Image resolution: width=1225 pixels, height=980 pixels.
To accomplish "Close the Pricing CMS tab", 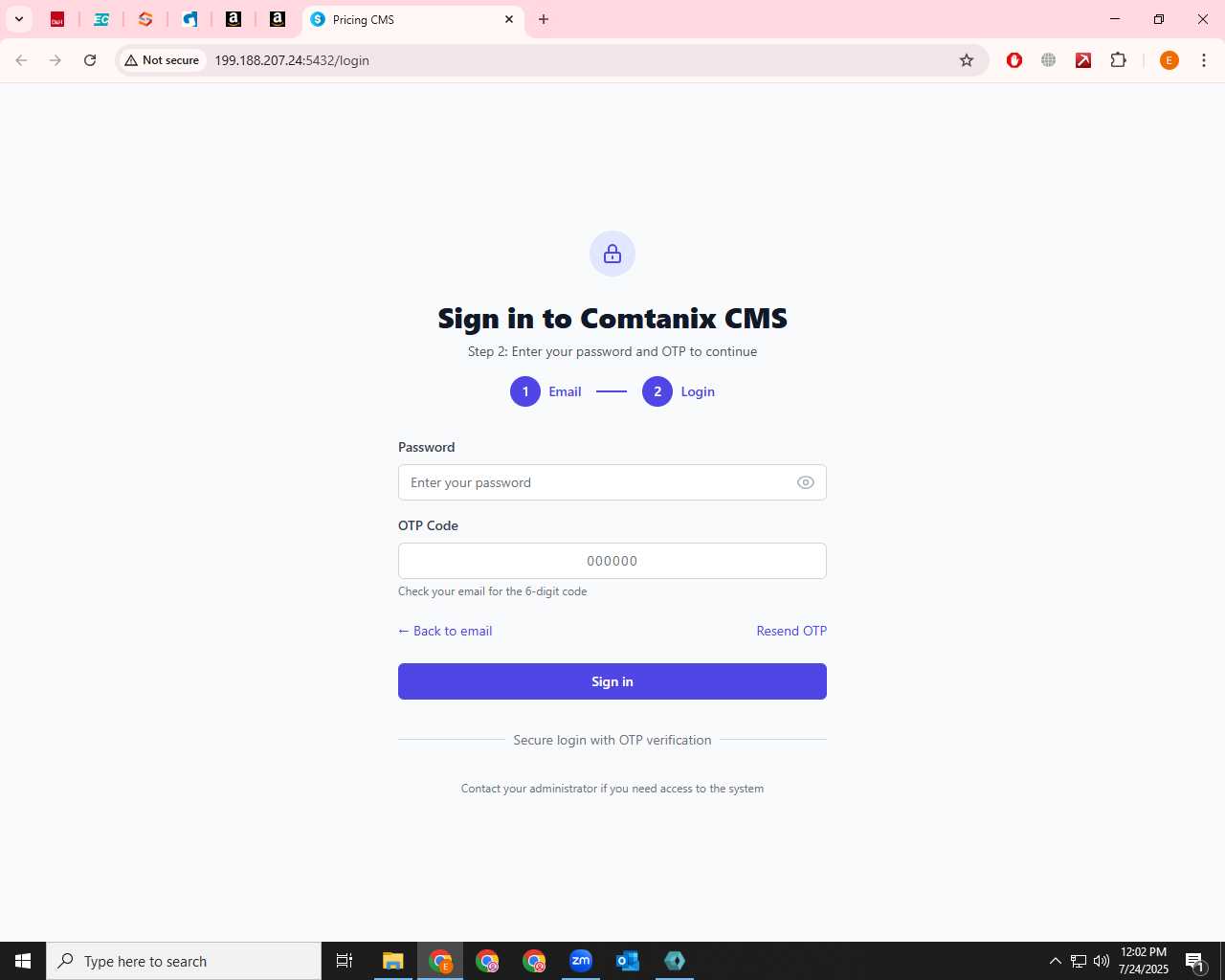I will coord(509,19).
